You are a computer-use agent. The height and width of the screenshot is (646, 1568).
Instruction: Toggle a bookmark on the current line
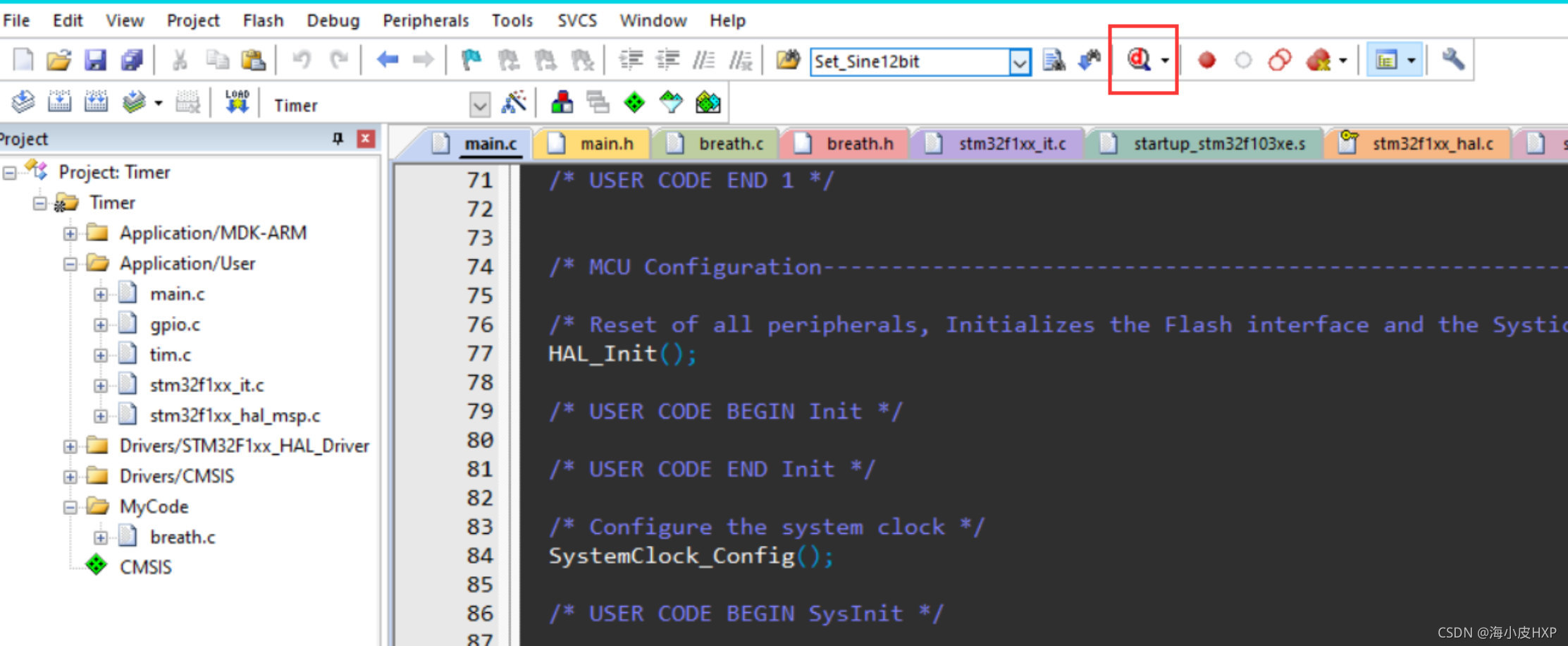(472, 61)
